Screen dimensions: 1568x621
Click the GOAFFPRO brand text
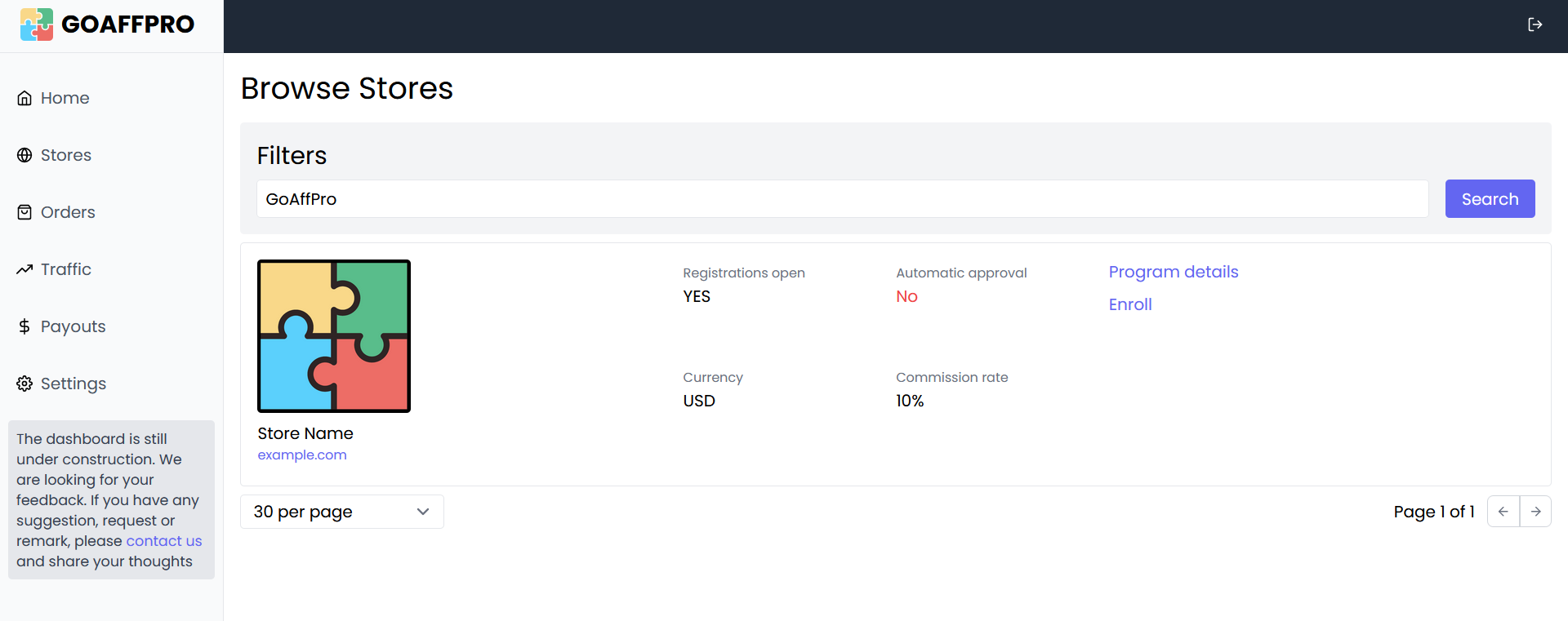(128, 24)
